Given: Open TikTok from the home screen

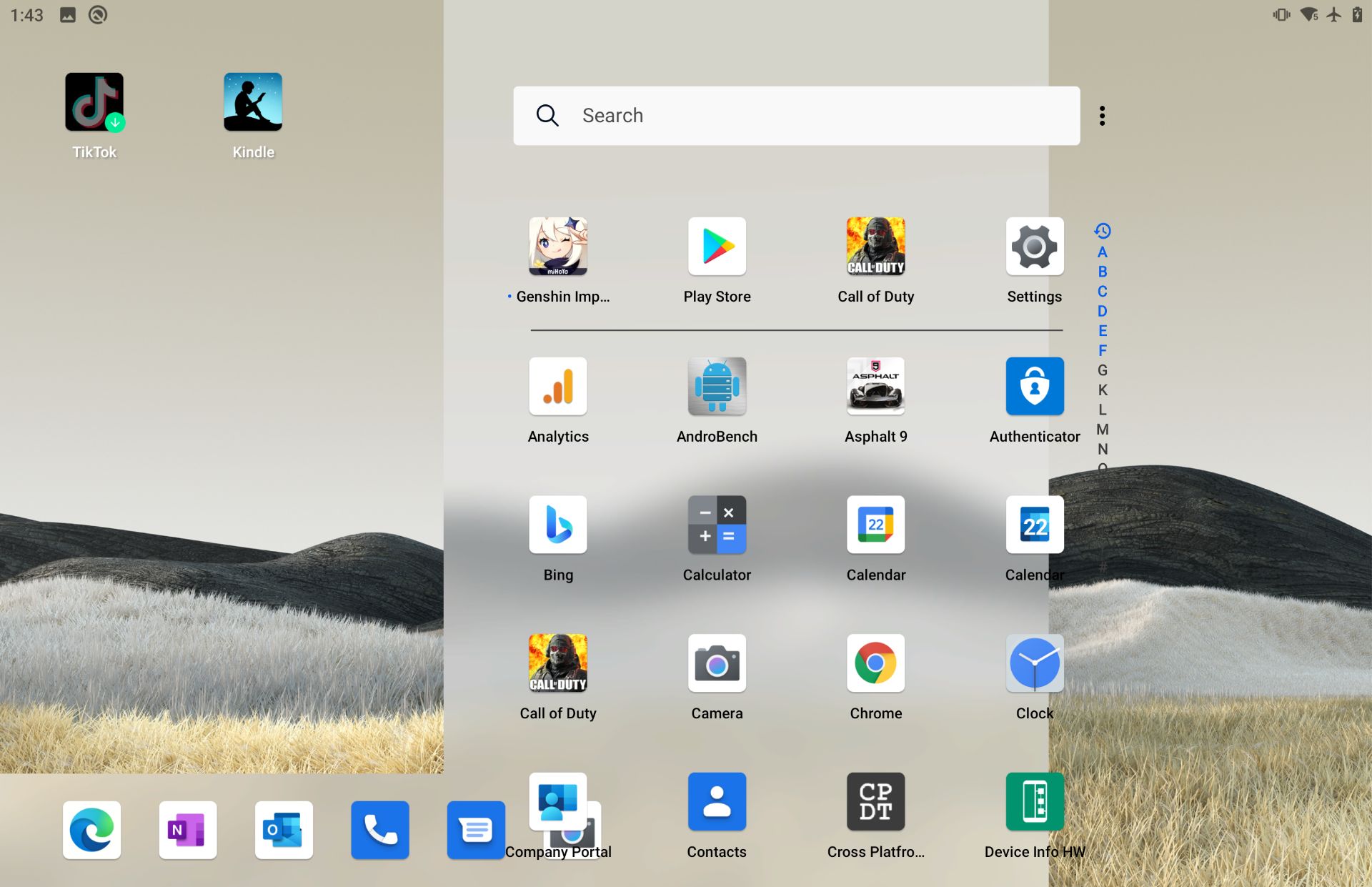Looking at the screenshot, I should coord(94,102).
